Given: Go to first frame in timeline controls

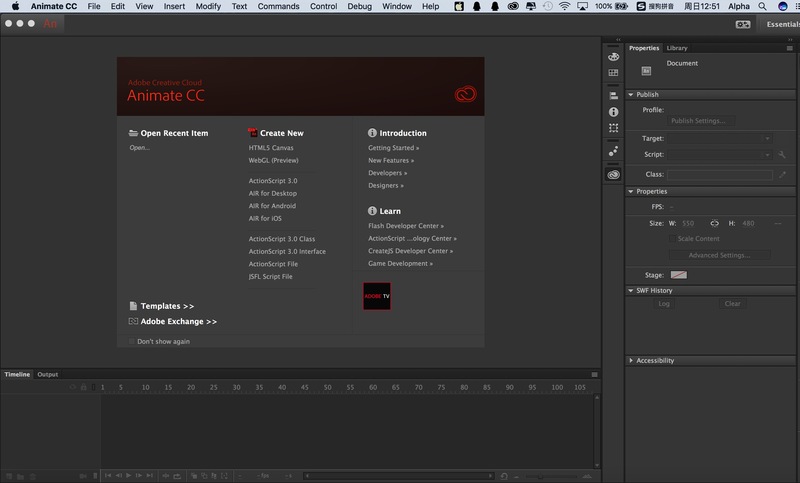Looking at the screenshot, I should click(x=108, y=475).
